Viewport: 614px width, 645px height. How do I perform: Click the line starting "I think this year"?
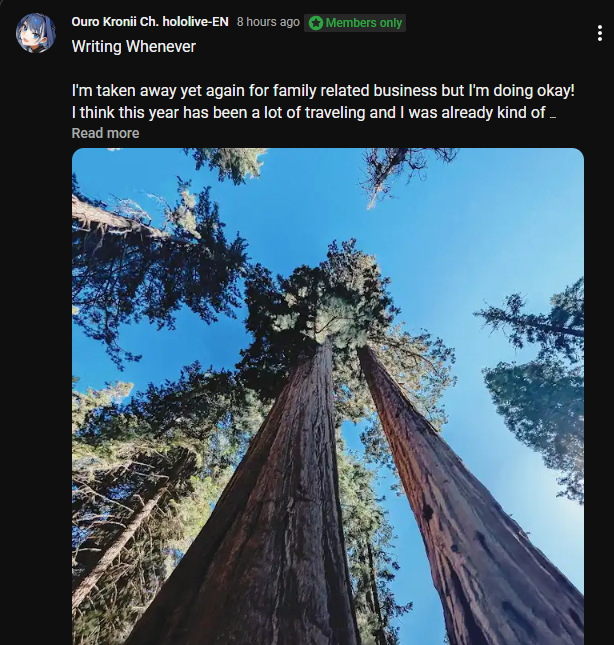click(x=308, y=112)
